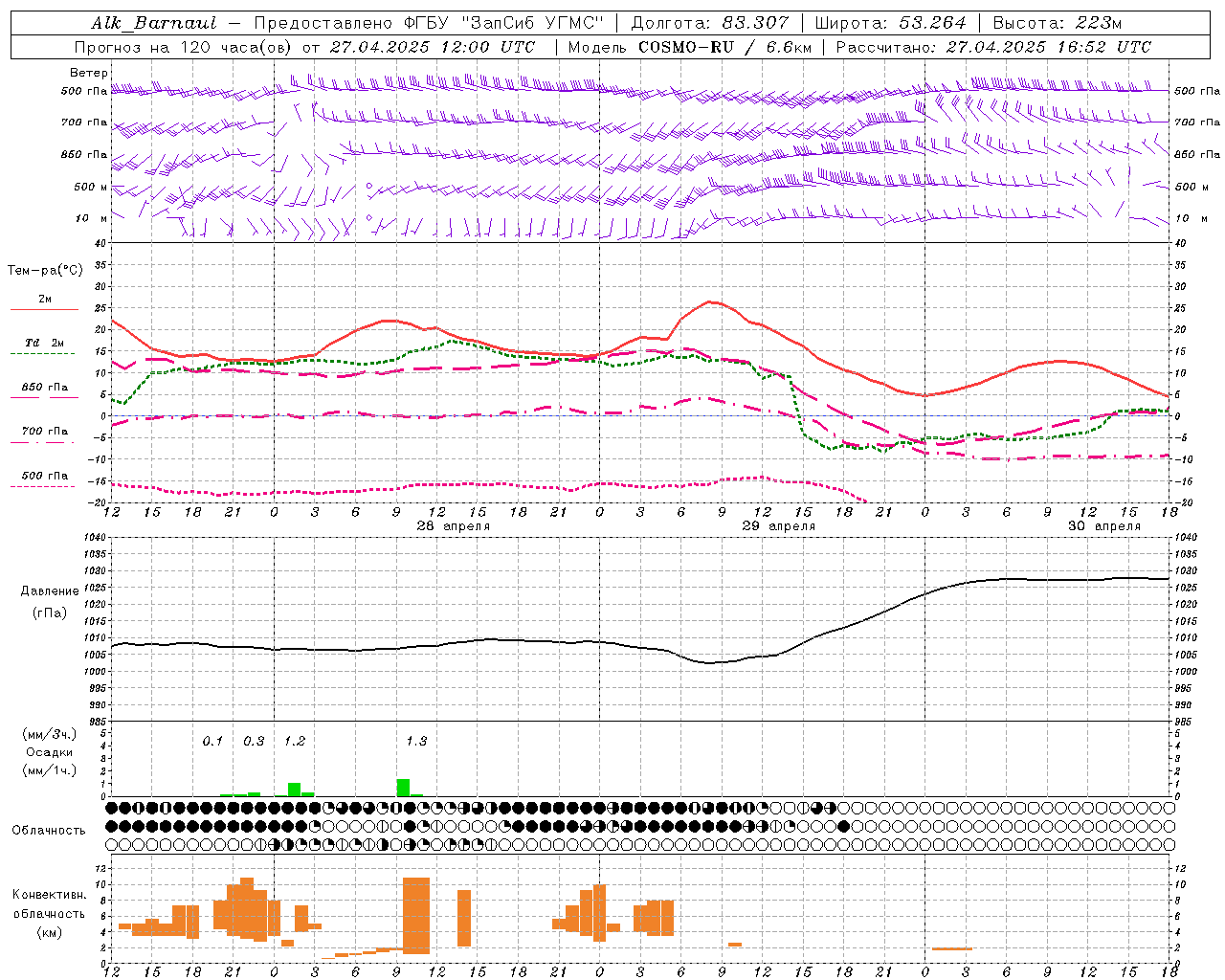The width and height of the screenshot is (1225, 980).
Task: Click the 30 апреля date label
Action: click(x=1103, y=526)
